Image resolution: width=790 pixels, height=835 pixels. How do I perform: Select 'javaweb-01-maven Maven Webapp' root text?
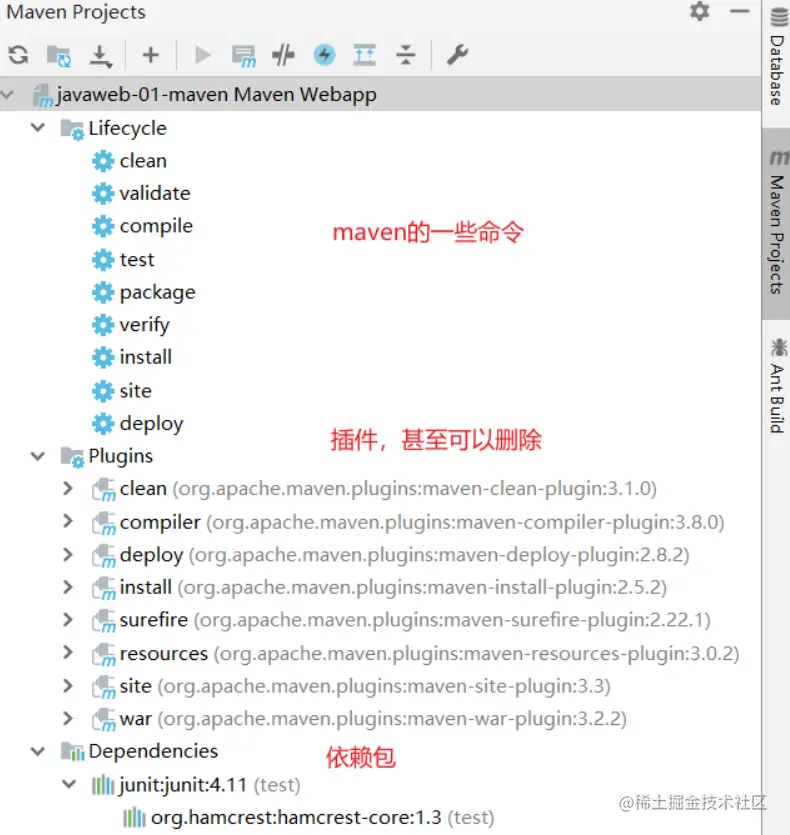pos(216,95)
